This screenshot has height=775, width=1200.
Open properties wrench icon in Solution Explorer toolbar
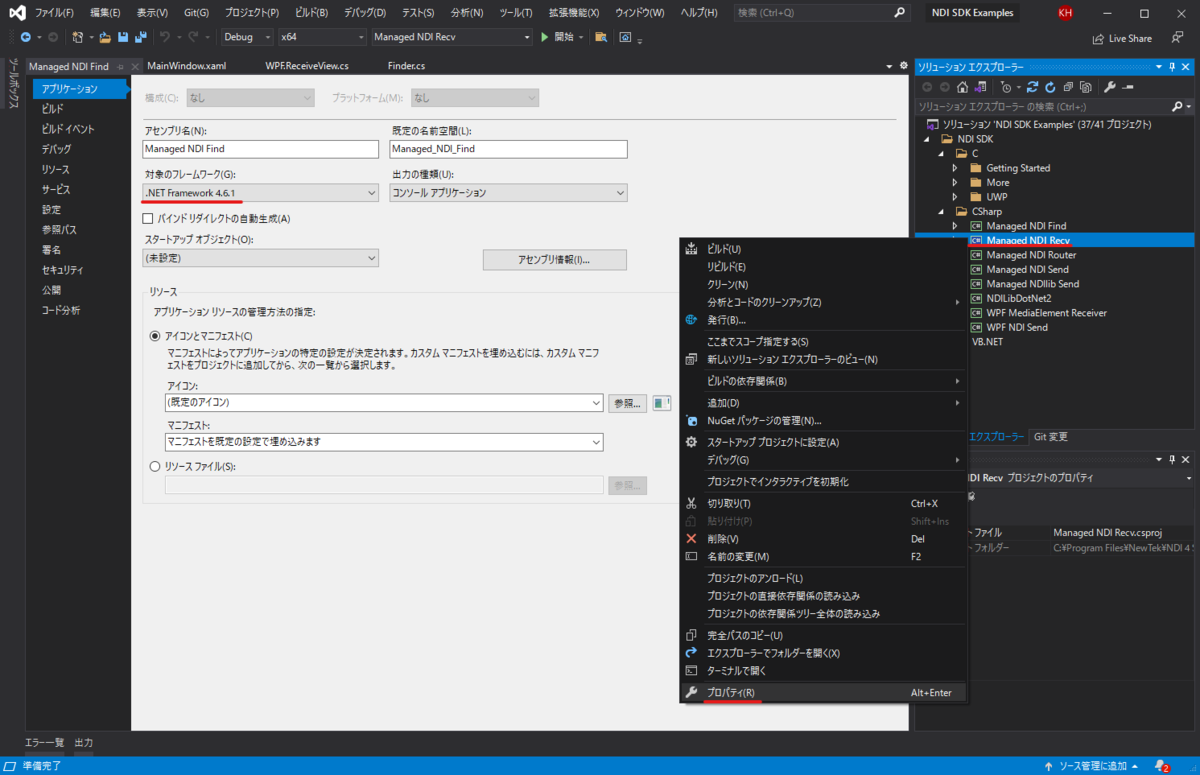click(1109, 87)
